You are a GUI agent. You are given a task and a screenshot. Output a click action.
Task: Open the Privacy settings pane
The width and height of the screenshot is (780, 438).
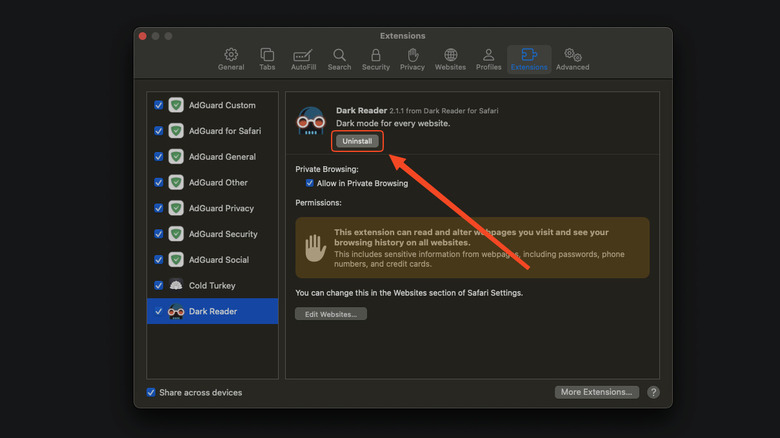[412, 59]
